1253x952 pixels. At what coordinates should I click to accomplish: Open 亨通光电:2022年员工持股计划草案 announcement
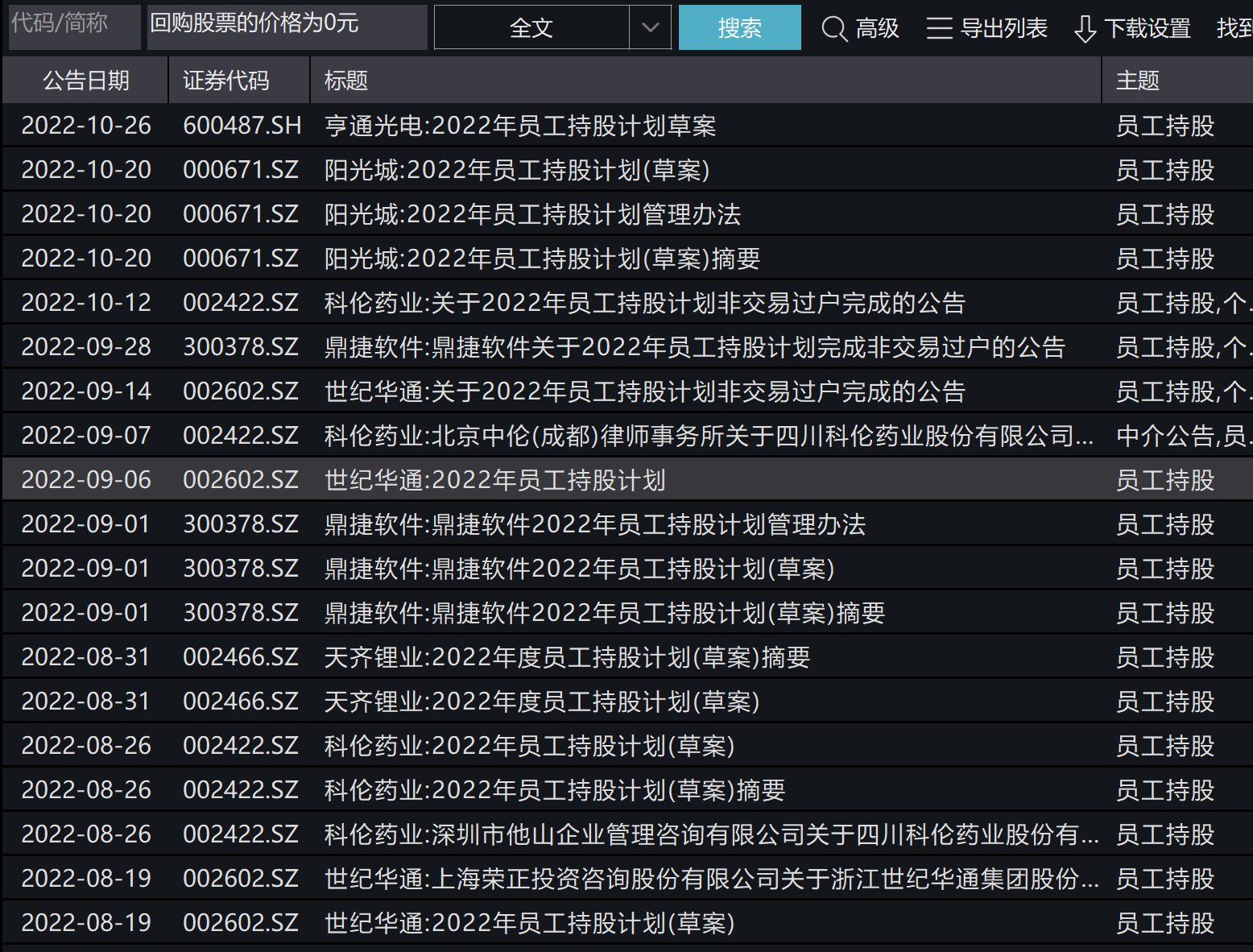pos(520,126)
